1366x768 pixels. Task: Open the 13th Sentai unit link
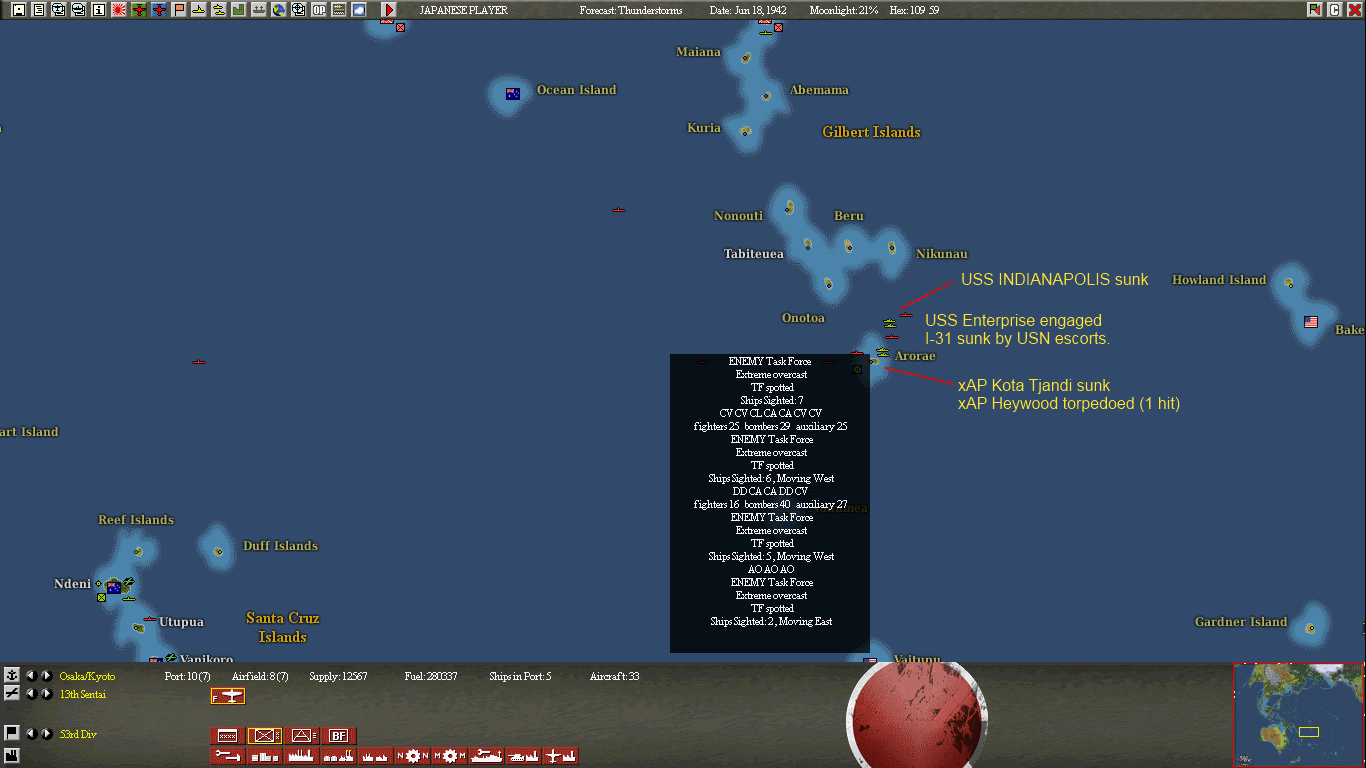pos(82,694)
